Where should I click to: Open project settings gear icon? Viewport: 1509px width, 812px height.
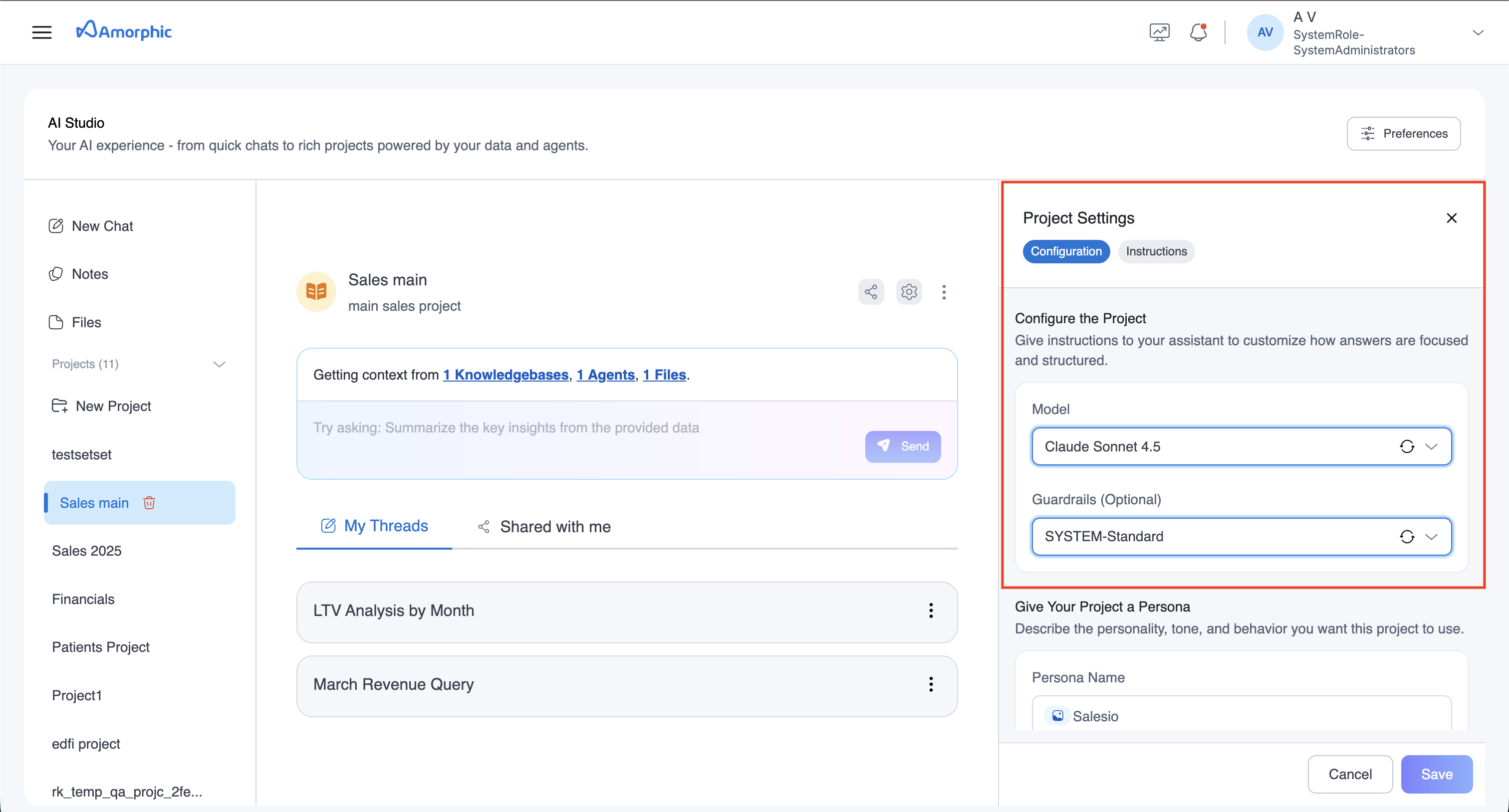[x=909, y=292]
